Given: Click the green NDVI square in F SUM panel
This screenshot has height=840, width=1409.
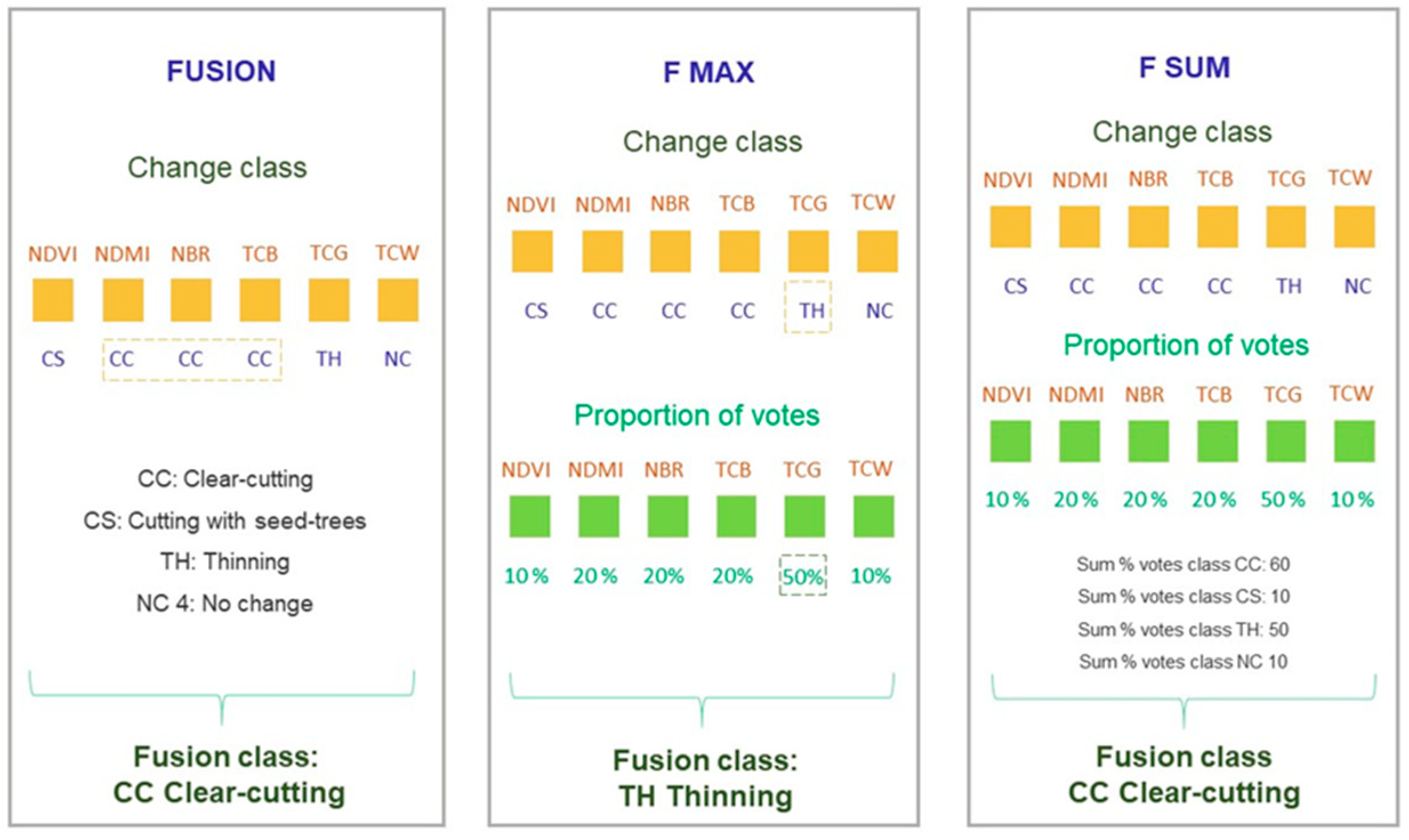Looking at the screenshot, I should tap(1011, 441).
